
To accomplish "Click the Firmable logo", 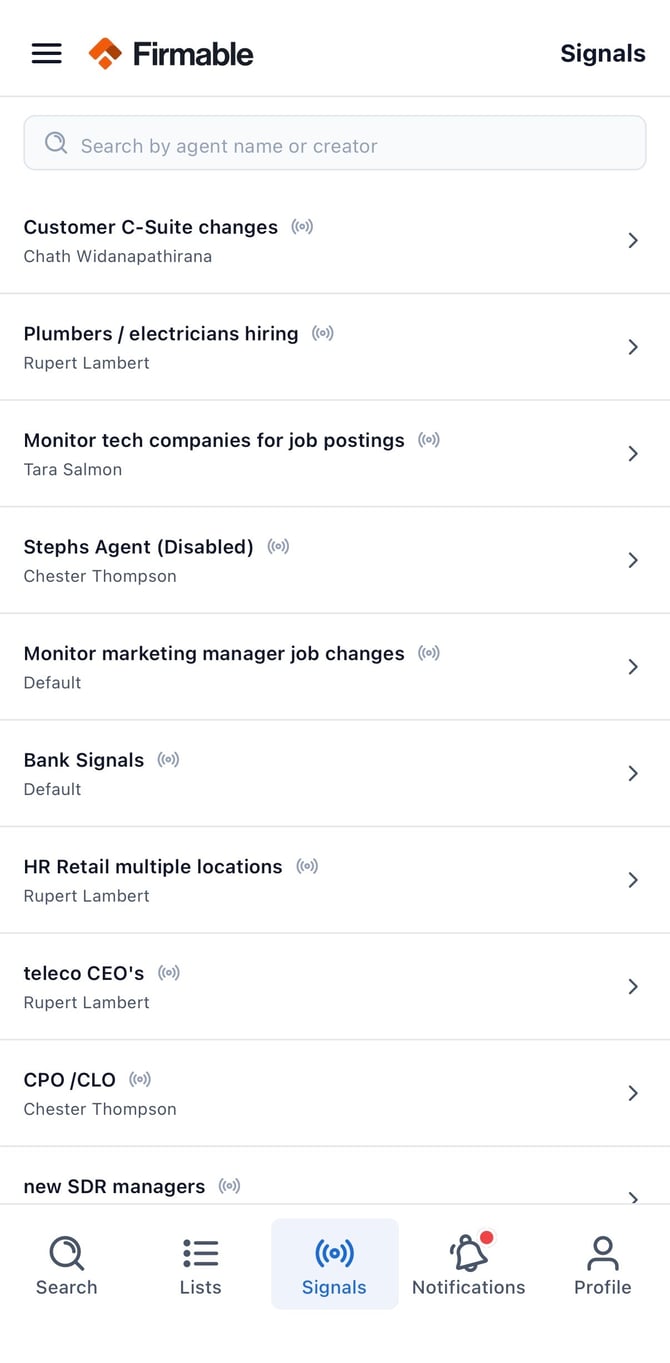I will tap(171, 54).
